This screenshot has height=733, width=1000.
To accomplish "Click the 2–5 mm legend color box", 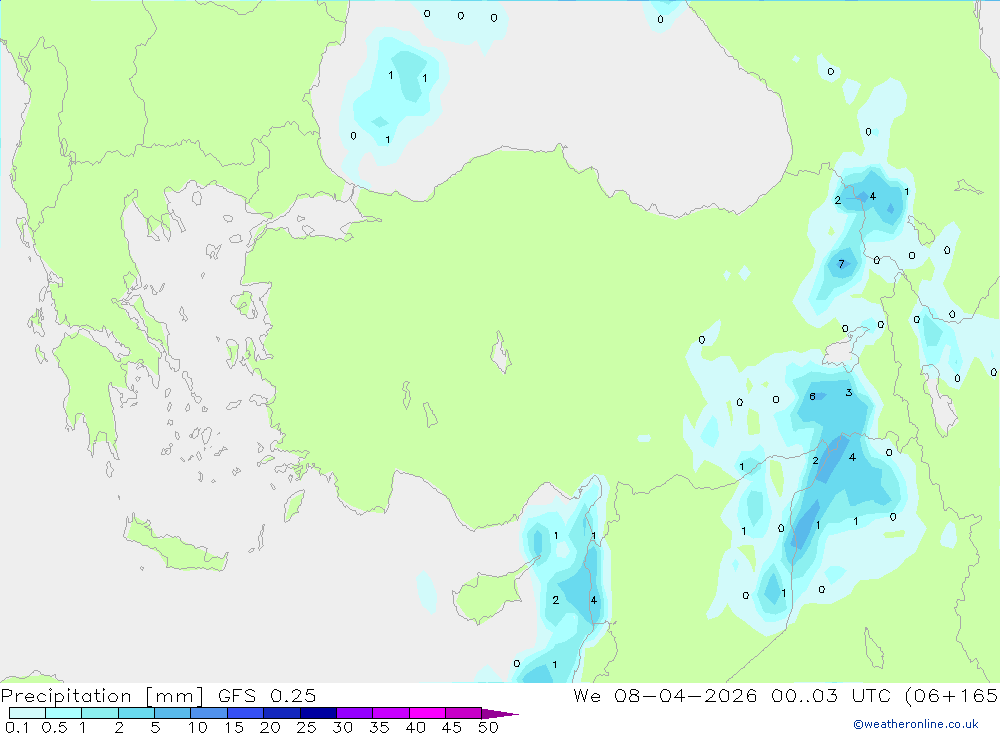I will 136,713.
